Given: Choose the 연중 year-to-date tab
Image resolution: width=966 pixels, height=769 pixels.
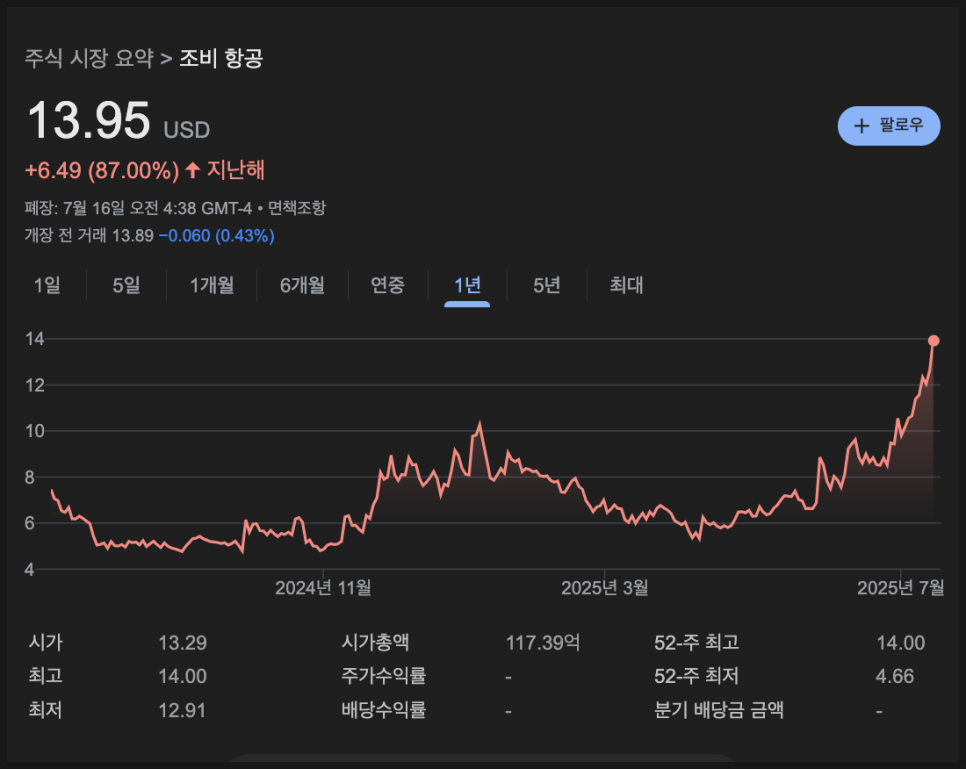Looking at the screenshot, I should pyautogui.click(x=388, y=285).
